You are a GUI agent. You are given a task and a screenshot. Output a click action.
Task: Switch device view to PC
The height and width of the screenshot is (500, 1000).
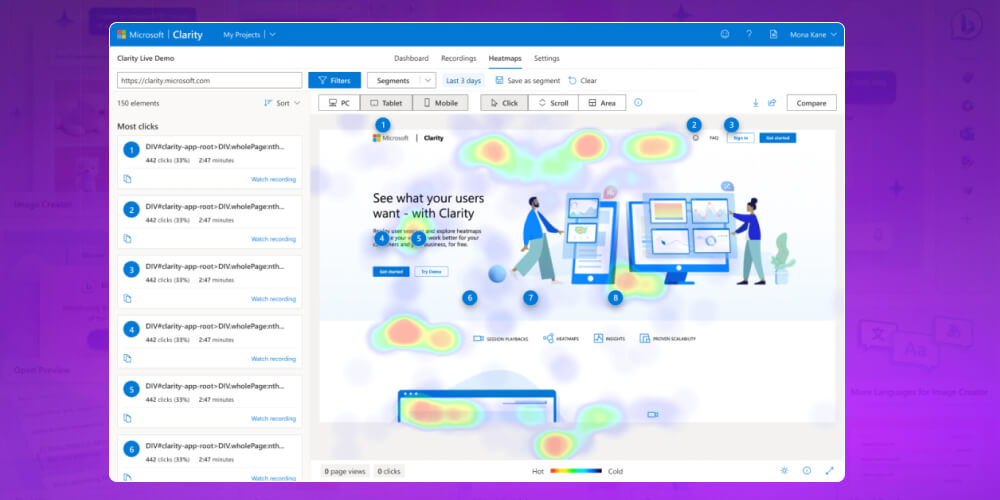coord(339,102)
